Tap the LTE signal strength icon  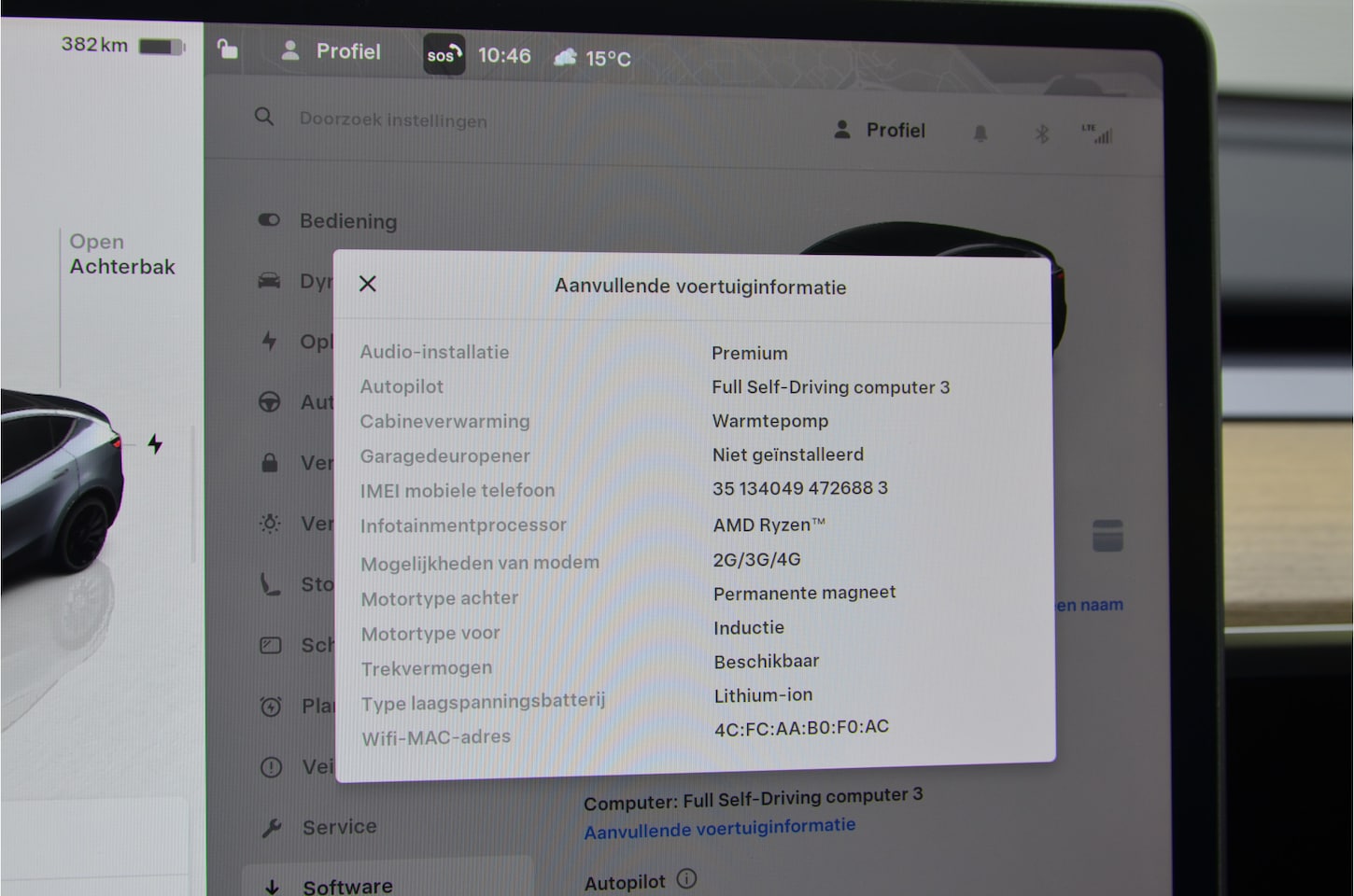[x=1098, y=134]
